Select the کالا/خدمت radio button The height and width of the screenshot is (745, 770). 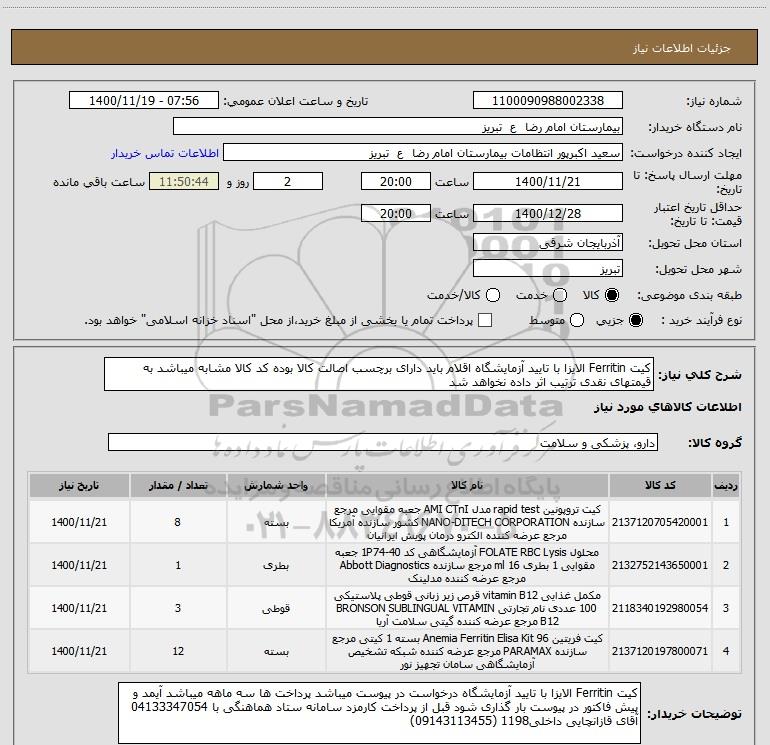coord(493,295)
